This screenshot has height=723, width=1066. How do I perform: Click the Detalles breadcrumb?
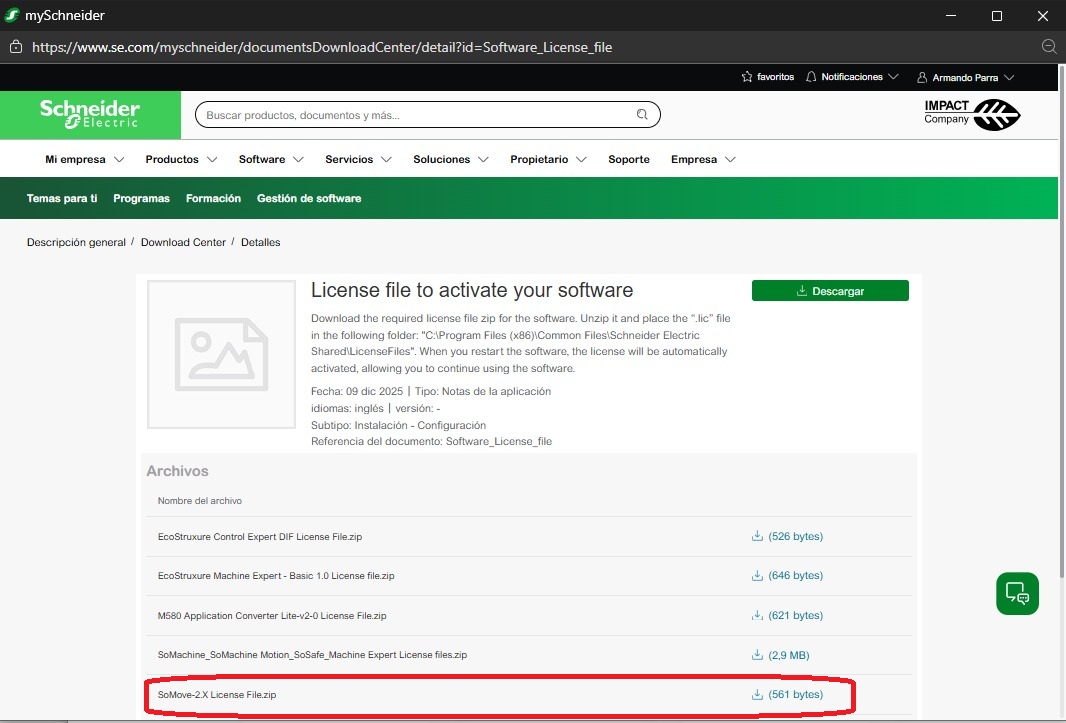tap(260, 242)
